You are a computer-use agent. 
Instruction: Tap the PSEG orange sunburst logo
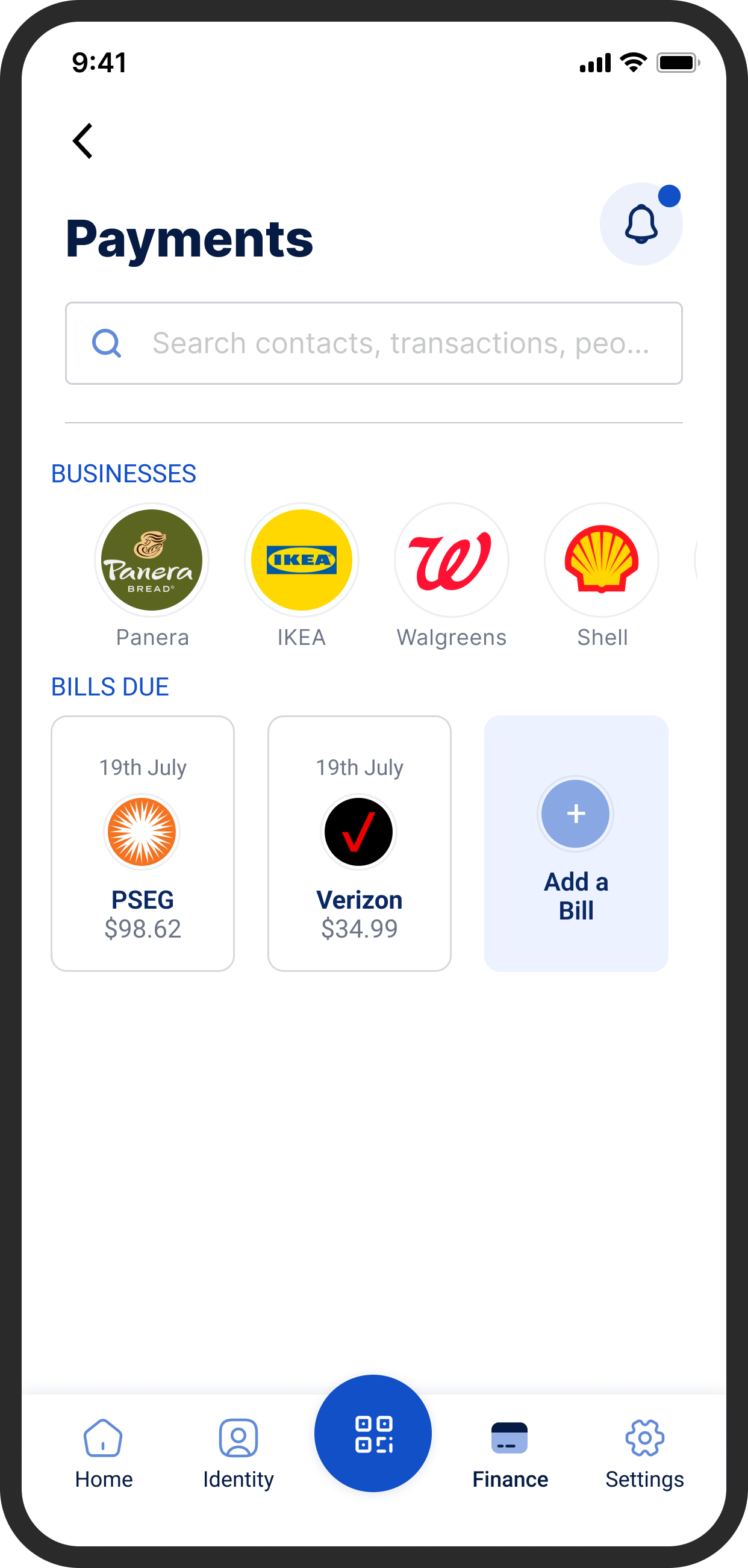(142, 832)
